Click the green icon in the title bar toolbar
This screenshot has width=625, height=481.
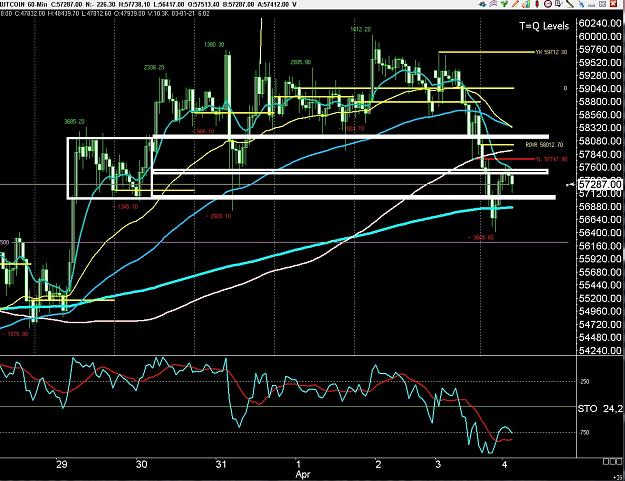pyautogui.click(x=504, y=4)
